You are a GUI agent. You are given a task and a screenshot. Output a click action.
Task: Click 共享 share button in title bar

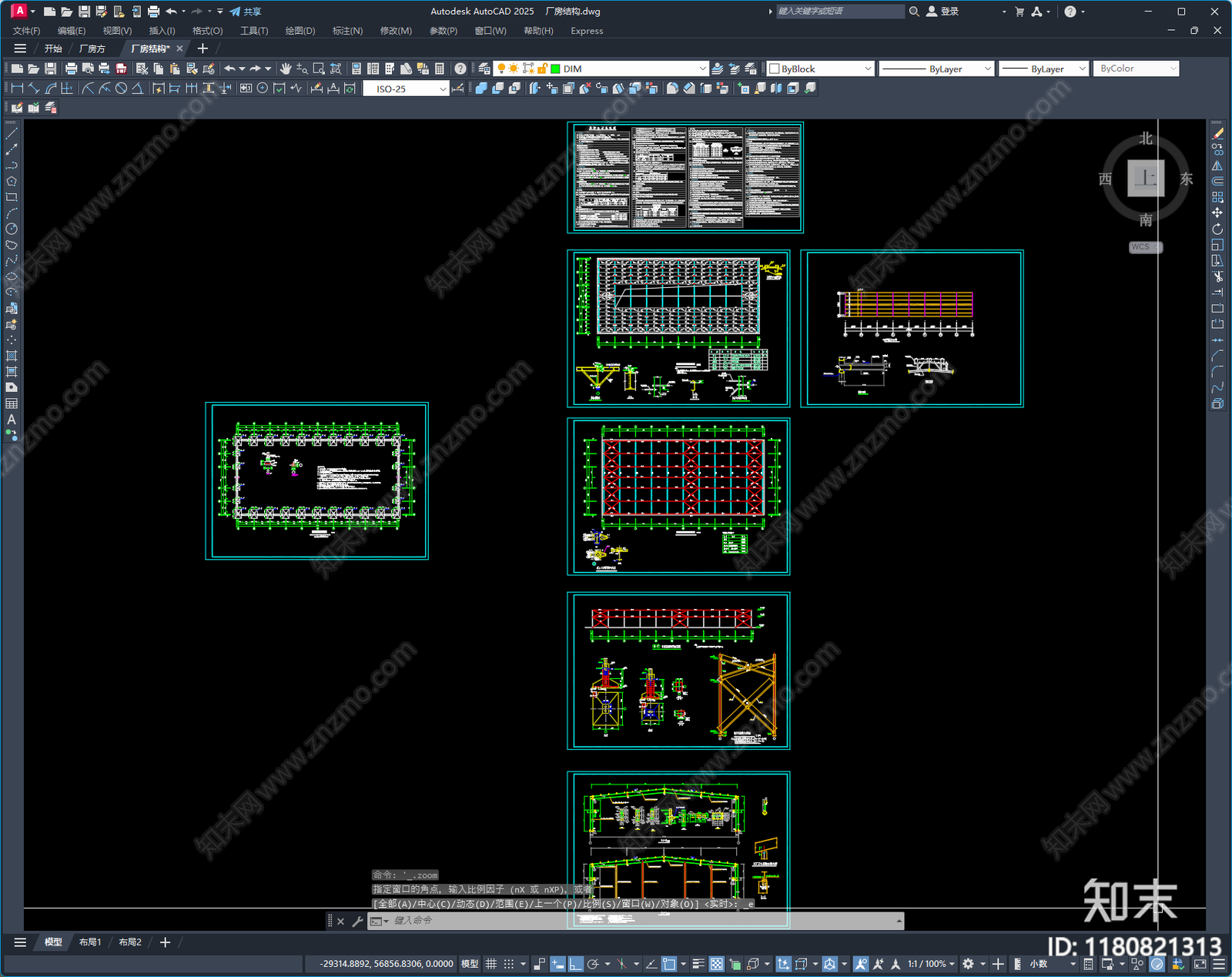(x=246, y=12)
